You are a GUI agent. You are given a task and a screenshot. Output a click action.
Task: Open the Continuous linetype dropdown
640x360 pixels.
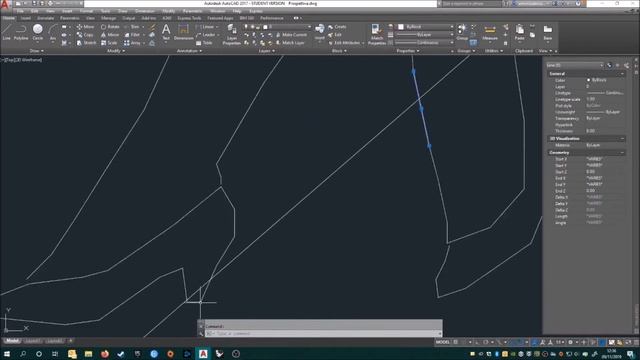(424, 42)
